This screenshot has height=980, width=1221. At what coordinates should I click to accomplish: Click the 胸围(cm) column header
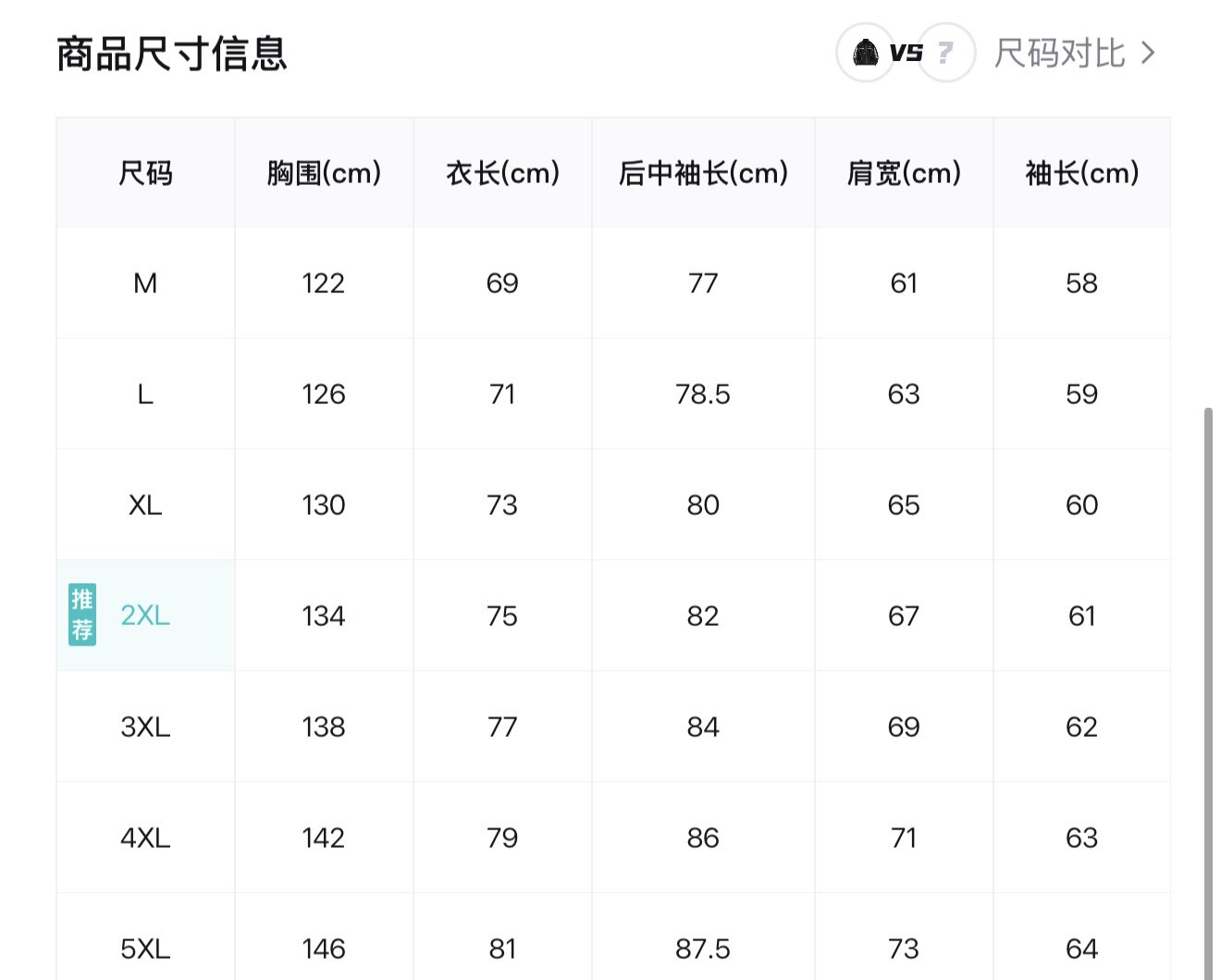(x=324, y=173)
